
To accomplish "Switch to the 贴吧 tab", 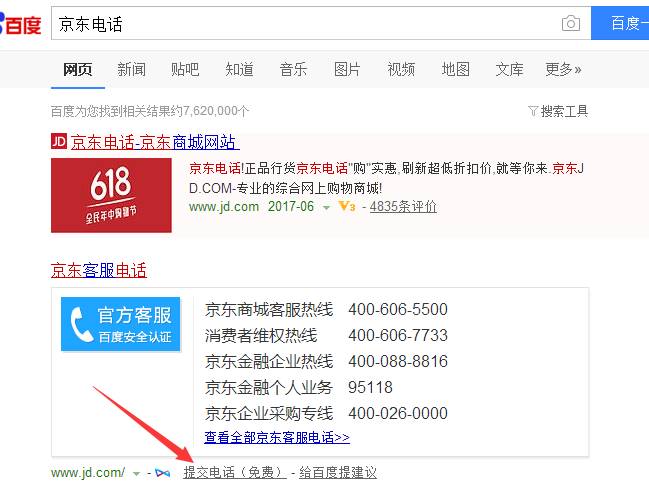I will pos(185,69).
